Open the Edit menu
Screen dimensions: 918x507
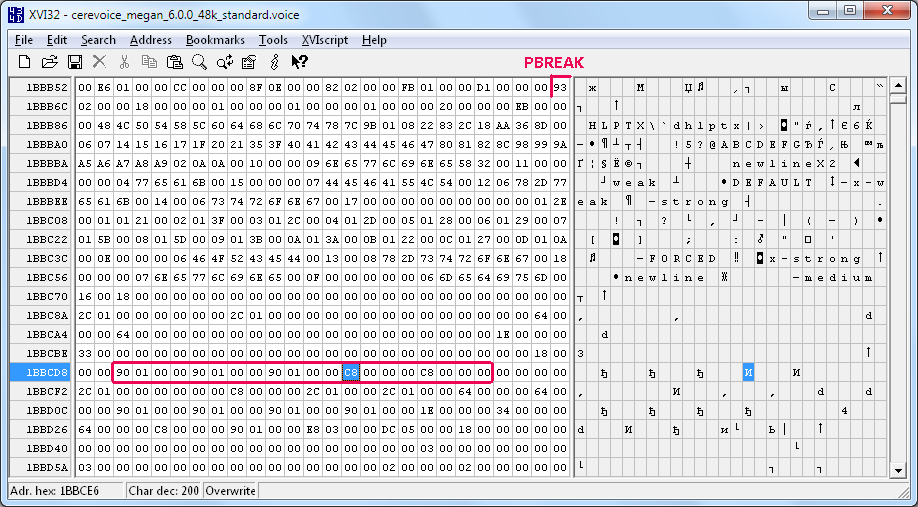click(x=57, y=40)
